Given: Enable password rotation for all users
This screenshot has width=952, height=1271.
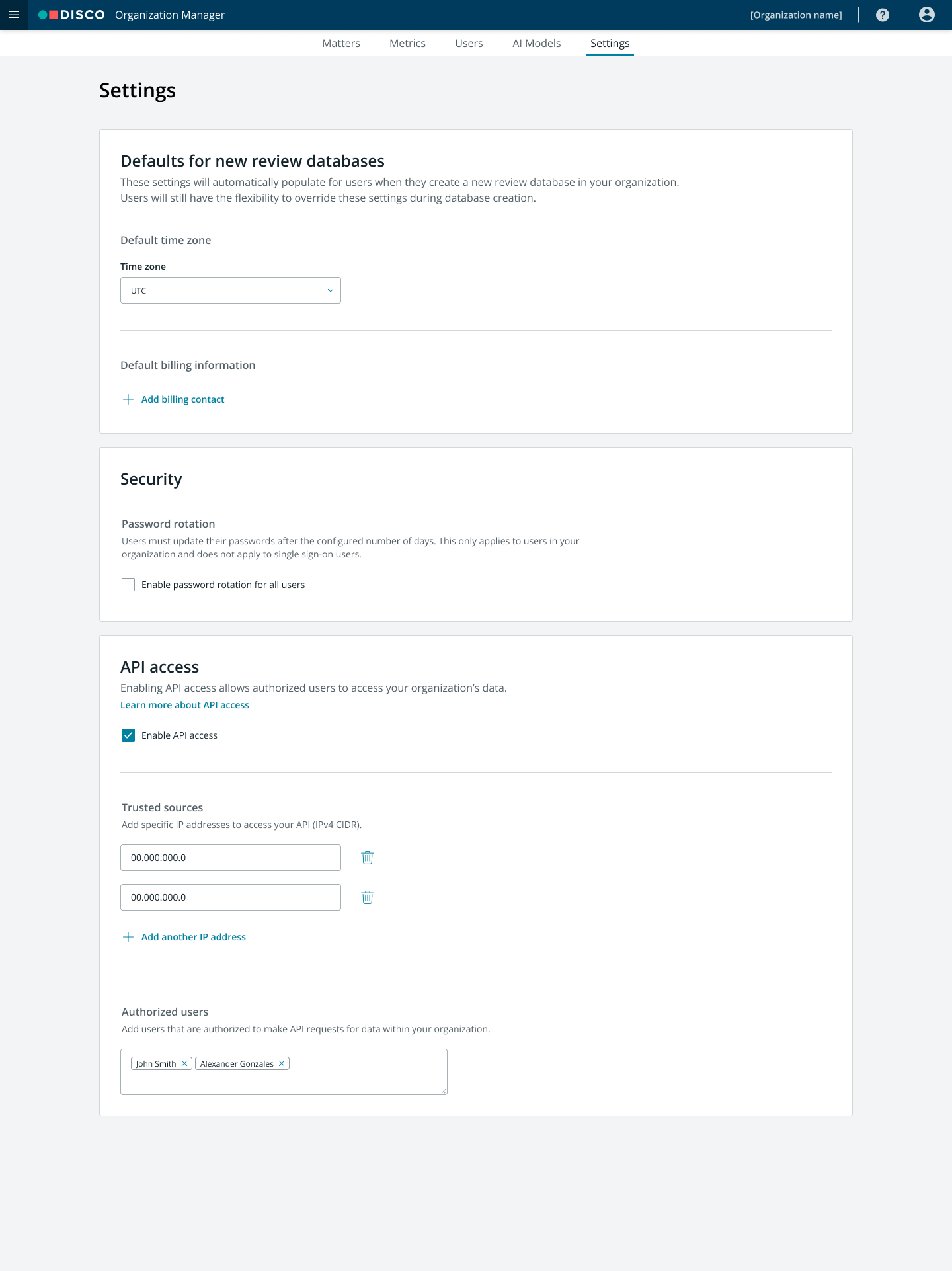Looking at the screenshot, I should click(x=128, y=585).
